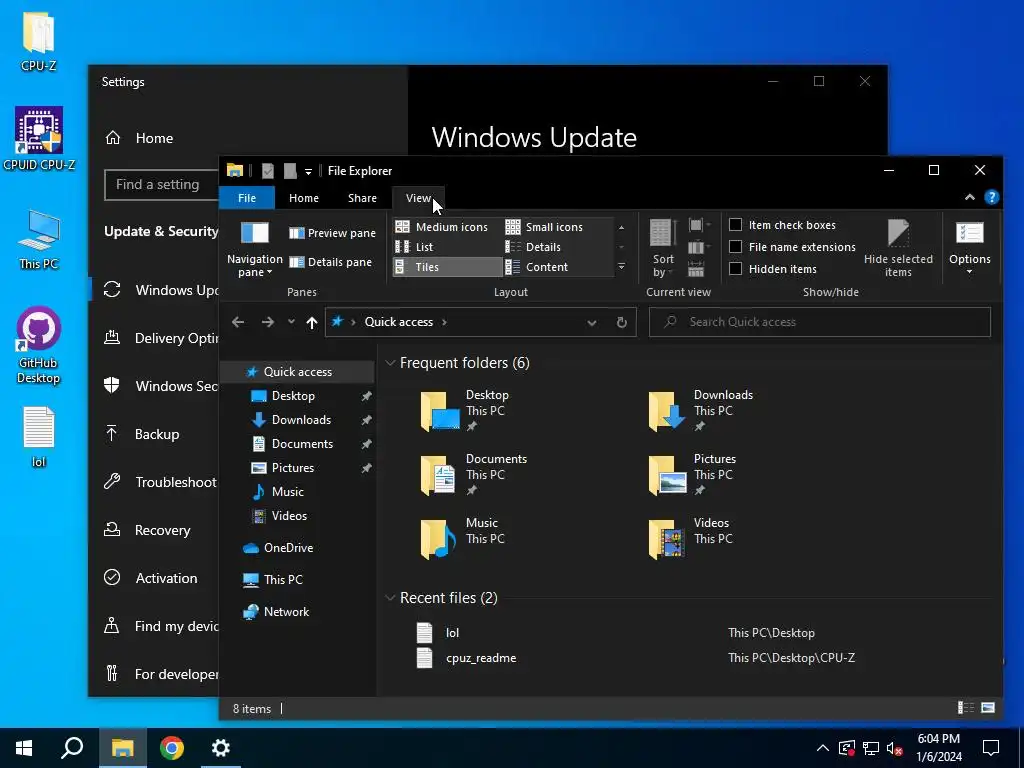This screenshot has height=768, width=1024.
Task: Tick the Item check boxes option
Action: click(x=782, y=225)
